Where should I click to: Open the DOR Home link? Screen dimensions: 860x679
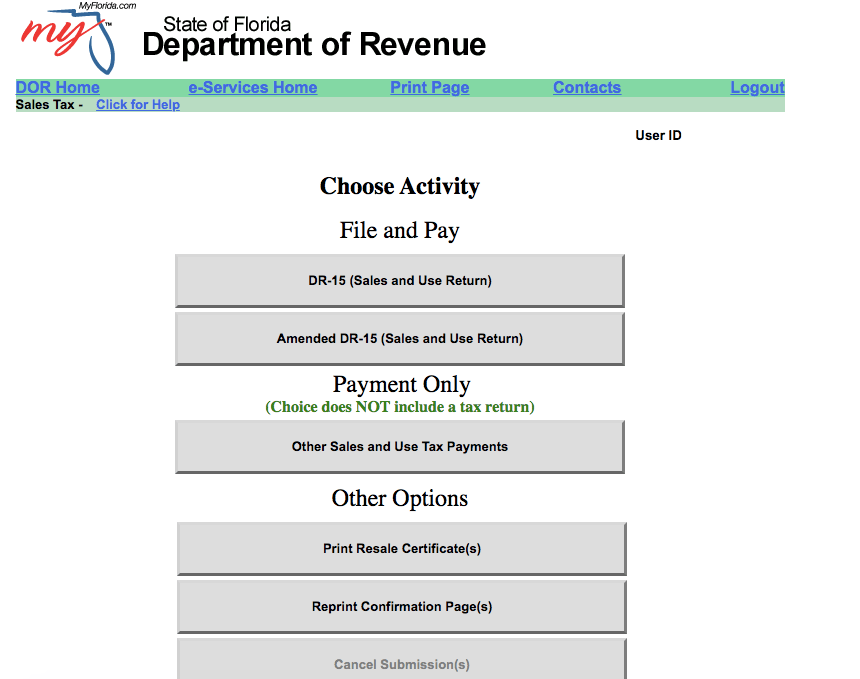58,87
